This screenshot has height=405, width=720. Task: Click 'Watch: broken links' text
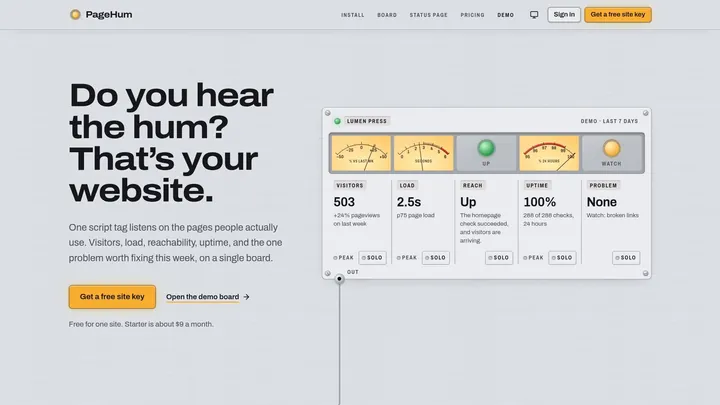tap(613, 215)
